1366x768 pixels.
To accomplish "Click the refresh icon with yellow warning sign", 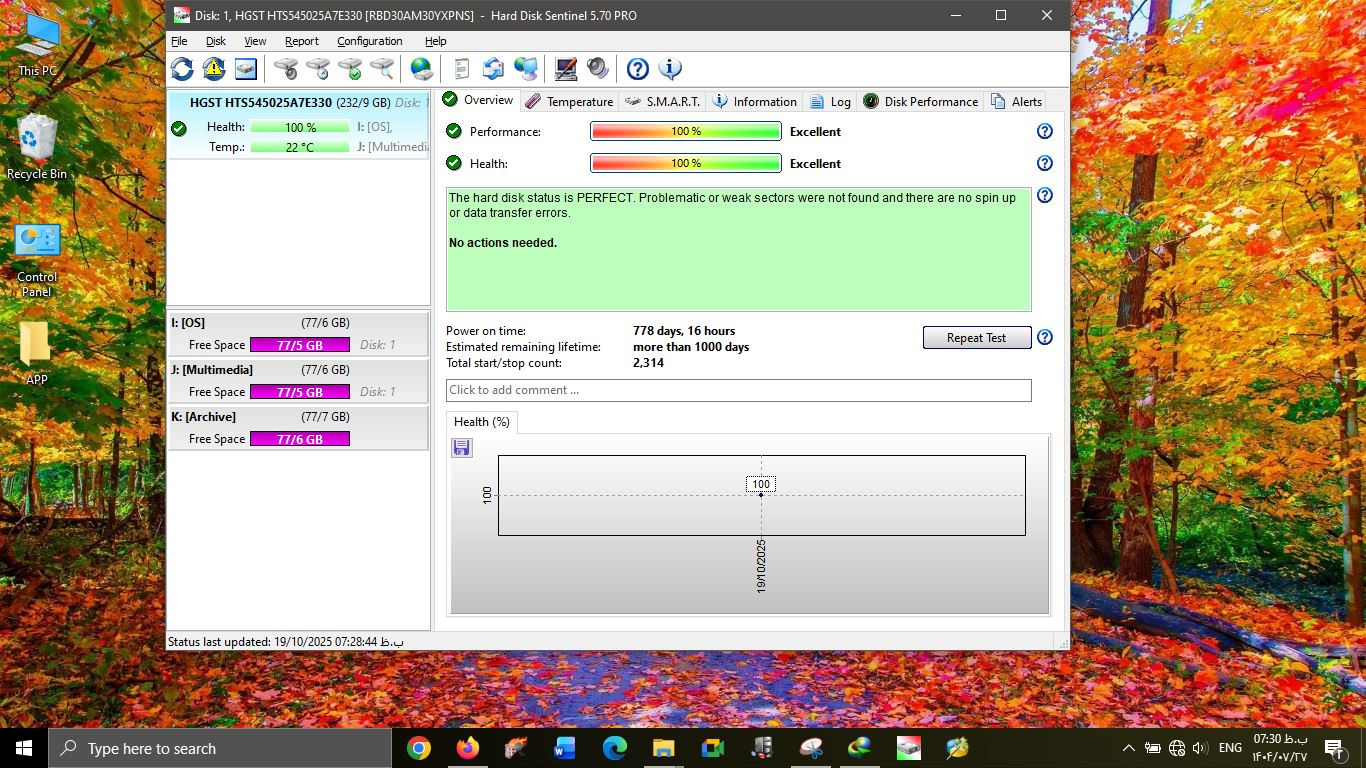I will pos(214,69).
